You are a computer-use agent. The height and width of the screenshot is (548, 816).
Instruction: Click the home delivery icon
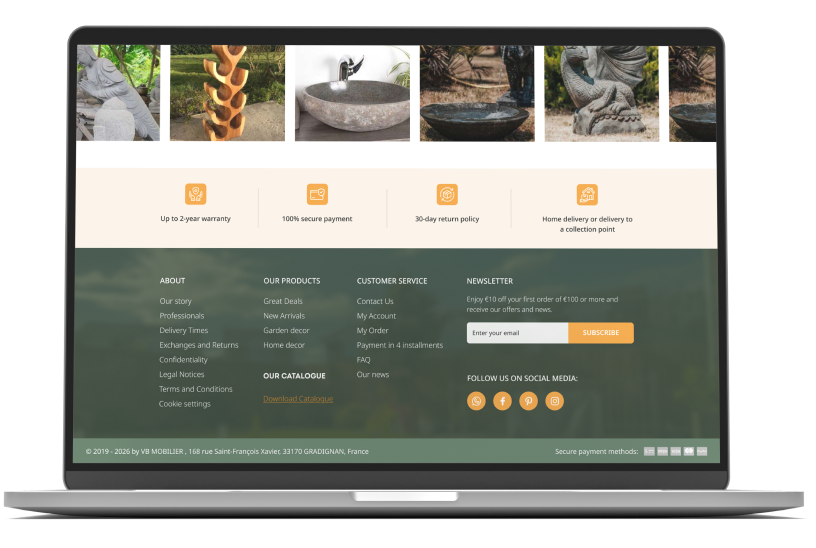pyautogui.click(x=587, y=195)
